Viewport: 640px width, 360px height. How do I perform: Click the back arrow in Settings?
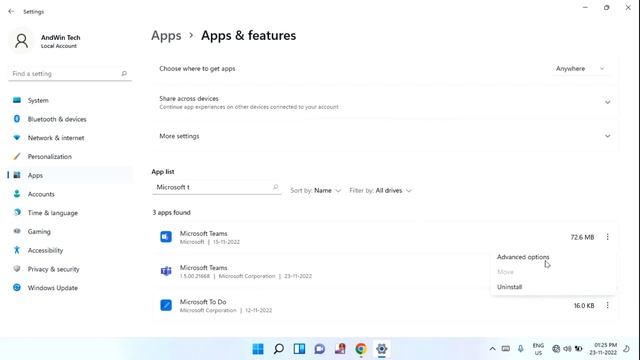click(11, 11)
